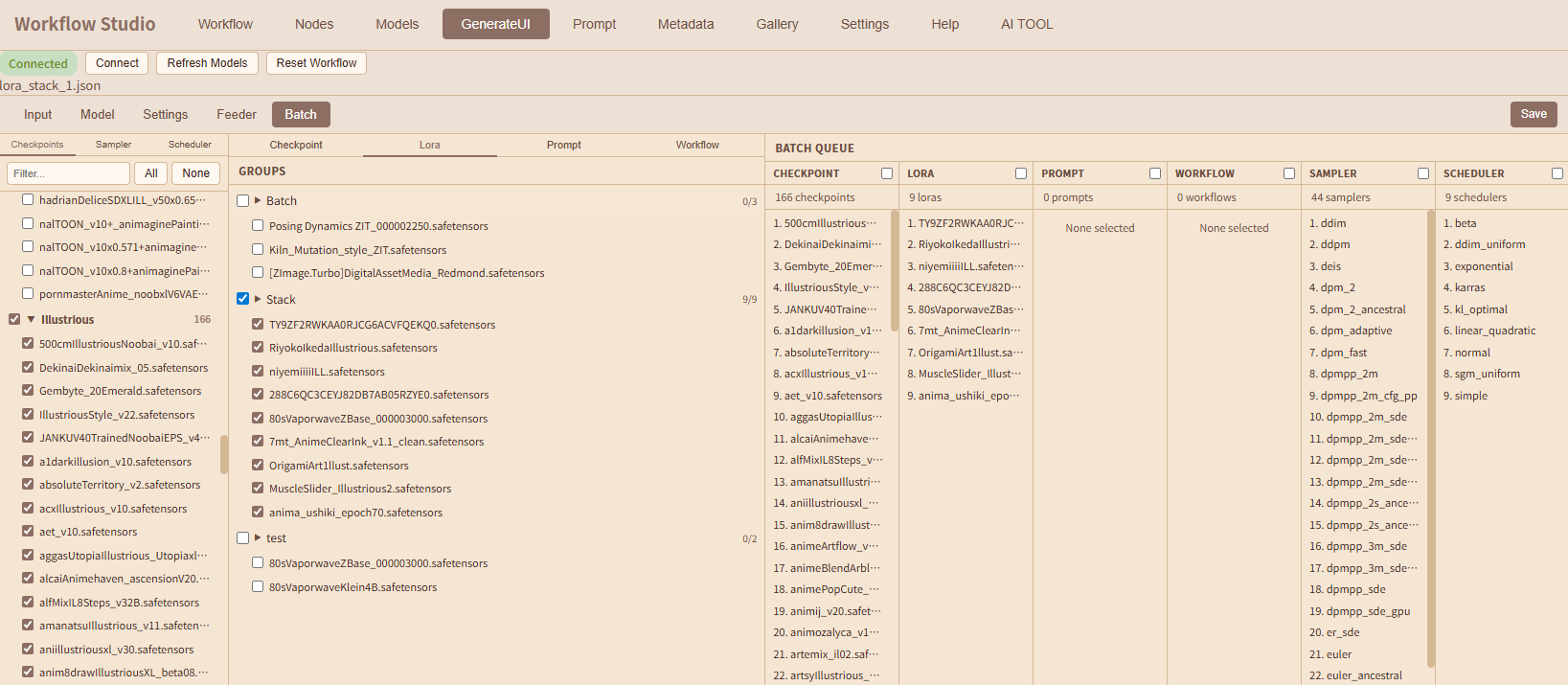The width and height of the screenshot is (1568, 685).
Task: Check Posing Dynamics ZIT lora
Action: pos(258,225)
